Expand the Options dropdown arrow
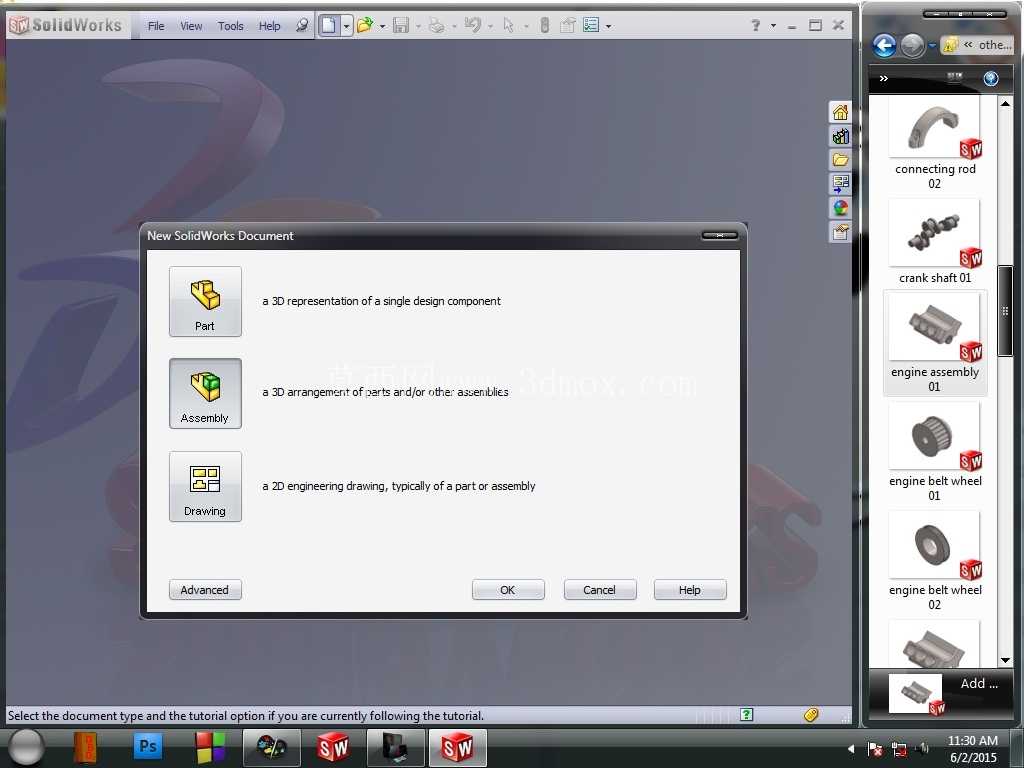 609,26
